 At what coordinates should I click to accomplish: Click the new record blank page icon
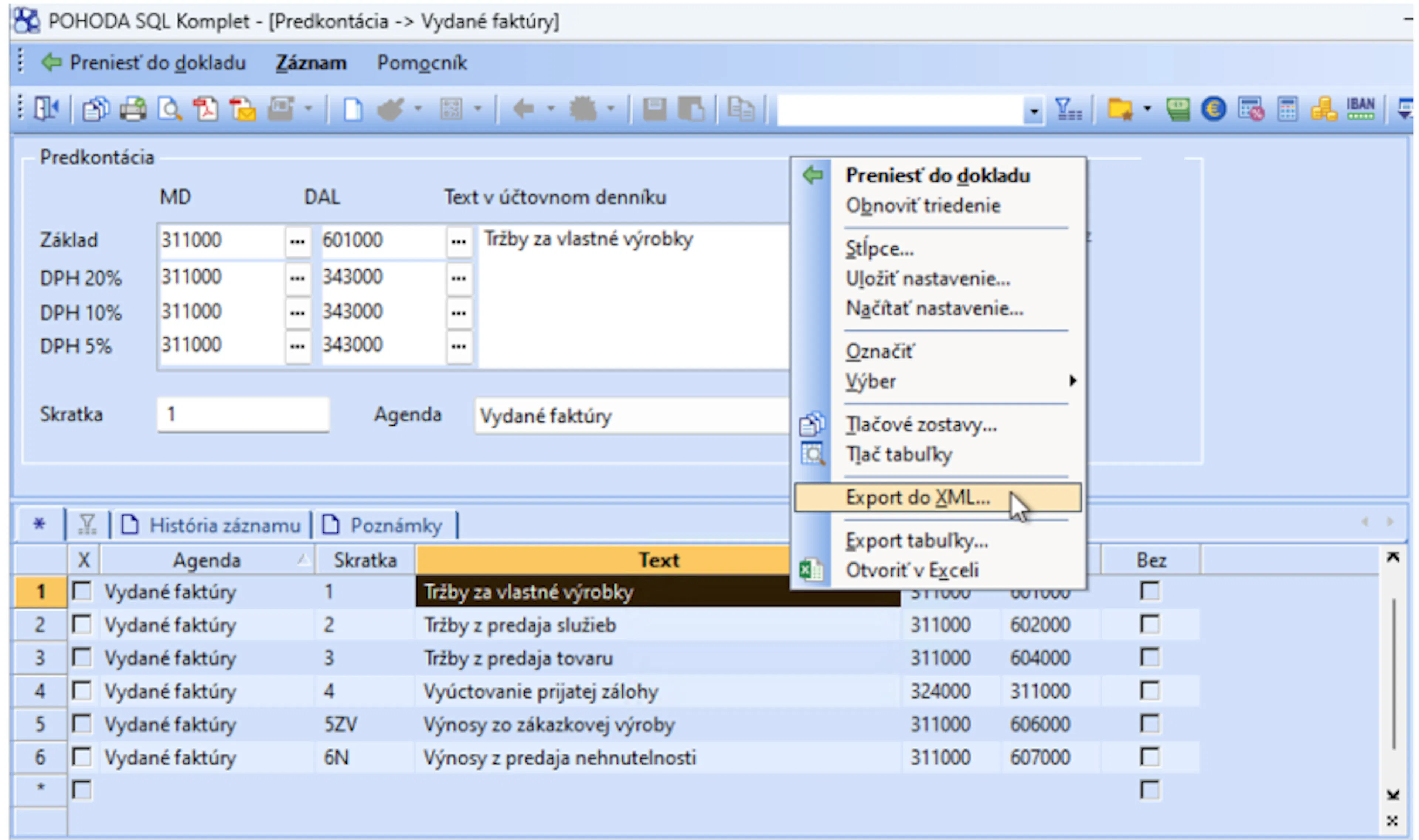[x=353, y=109]
